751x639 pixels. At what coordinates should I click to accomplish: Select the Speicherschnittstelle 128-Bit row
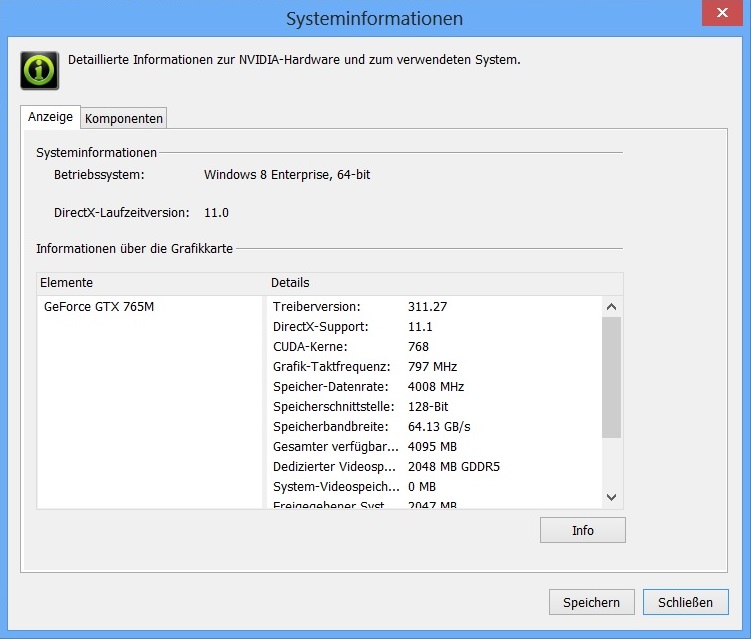pyautogui.click(x=435, y=407)
